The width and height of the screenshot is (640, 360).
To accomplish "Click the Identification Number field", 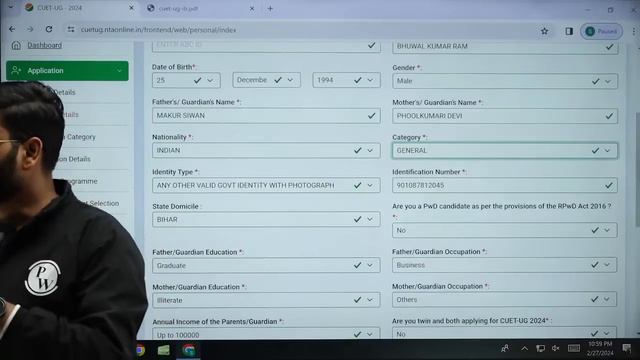I will point(505,185).
